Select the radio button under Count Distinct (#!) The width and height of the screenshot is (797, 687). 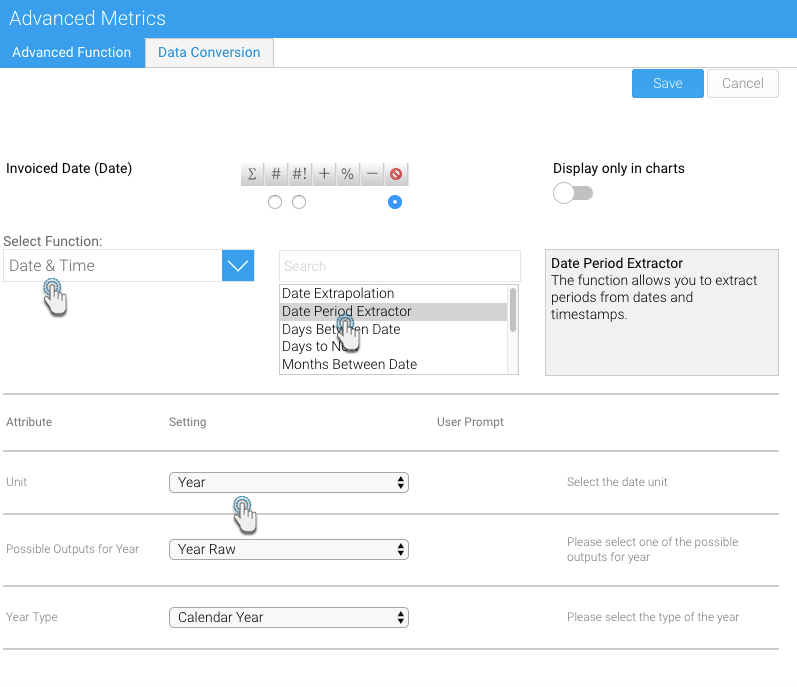299,202
